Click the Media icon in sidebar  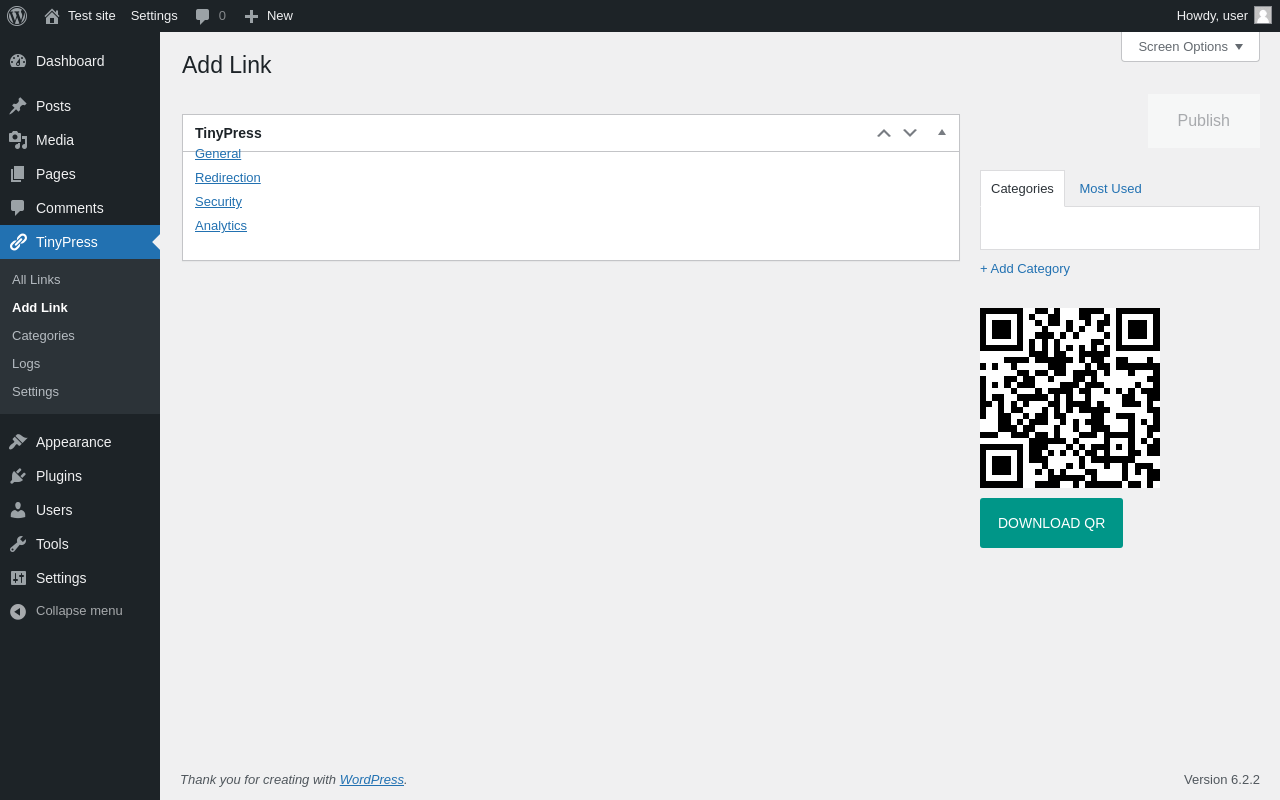[x=18, y=140]
